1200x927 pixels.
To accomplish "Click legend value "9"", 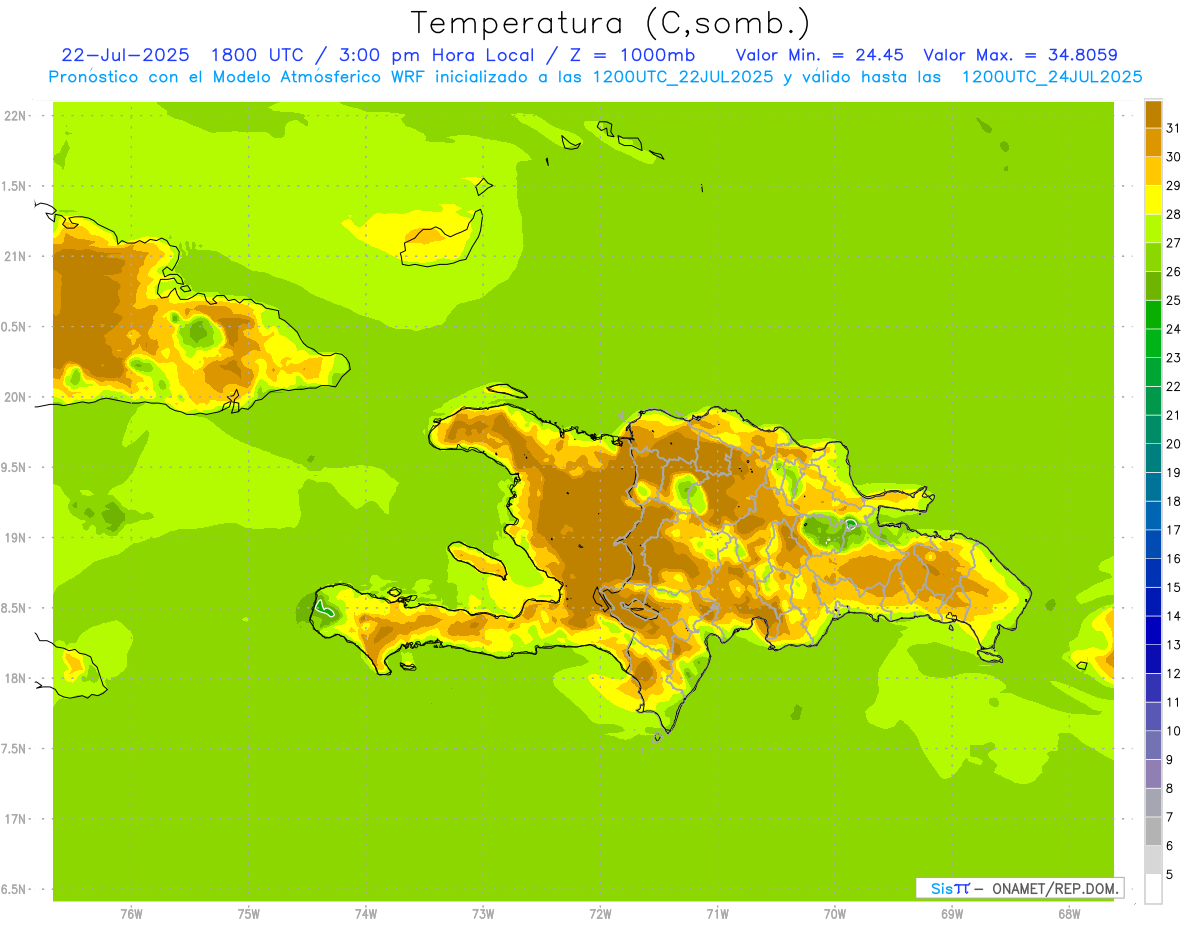I will 1170,760.
